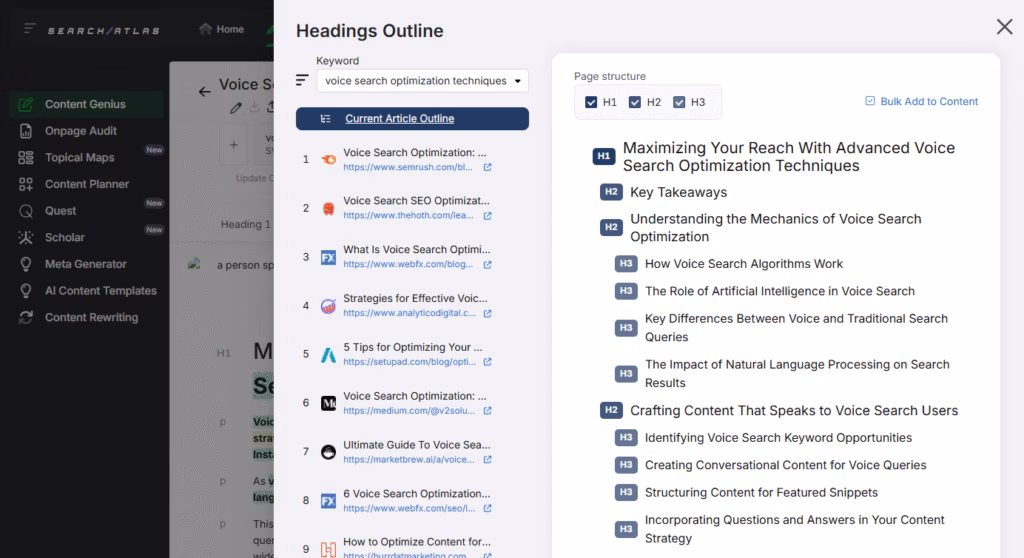Select Content Rewriting in the sidebar

pos(91,317)
